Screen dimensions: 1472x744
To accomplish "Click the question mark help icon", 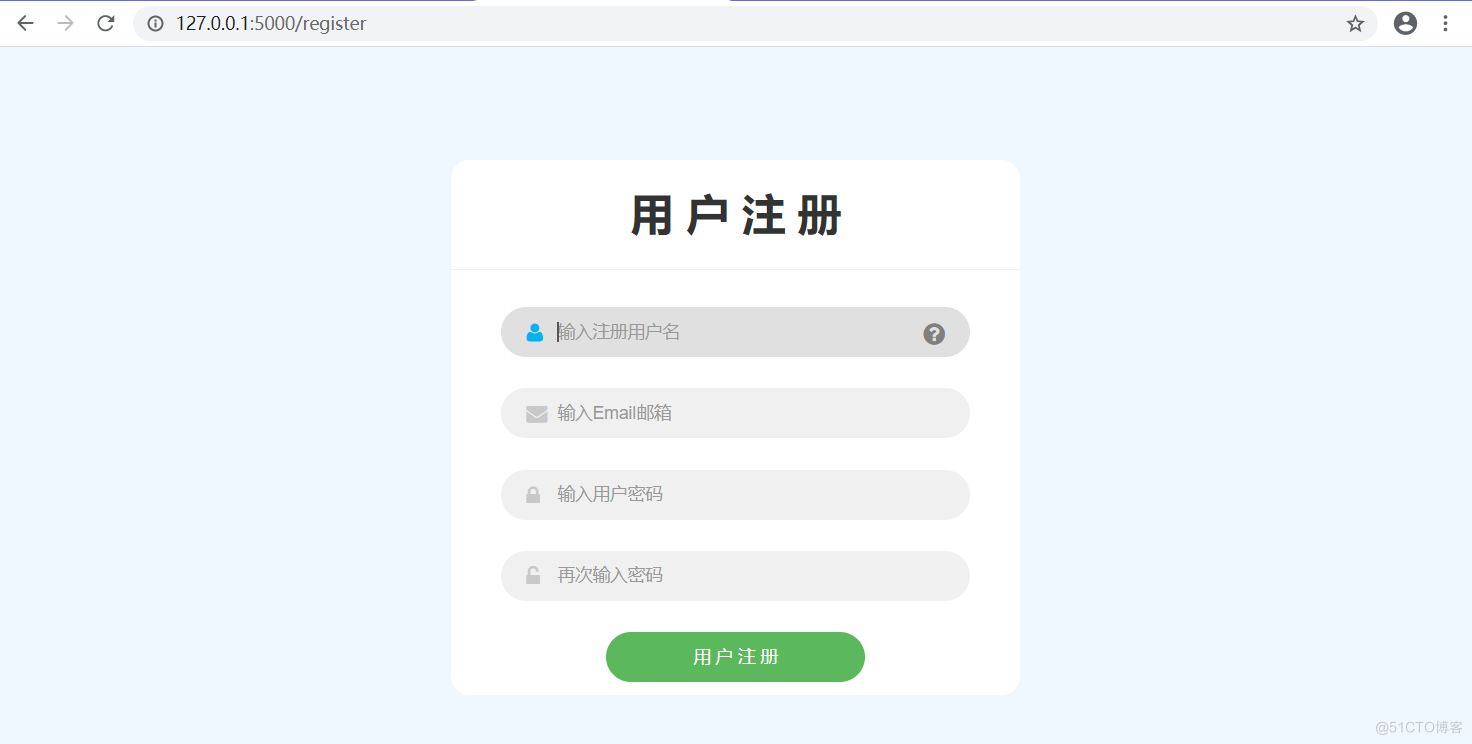I will [934, 334].
